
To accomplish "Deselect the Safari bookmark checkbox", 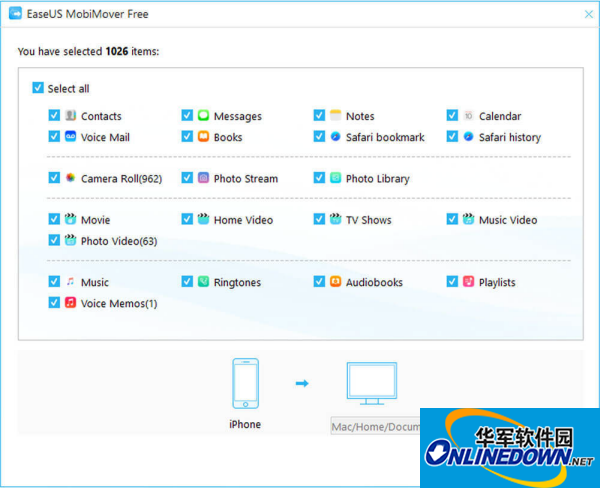I will click(x=319, y=136).
